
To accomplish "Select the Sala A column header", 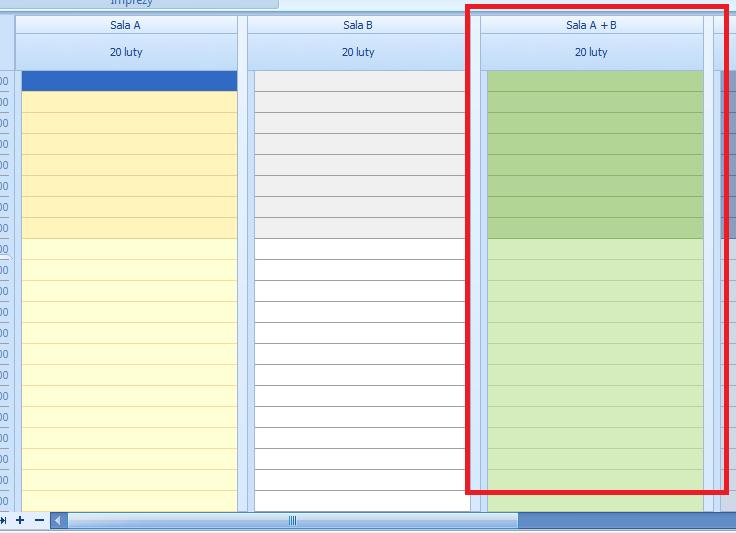I will [126, 25].
